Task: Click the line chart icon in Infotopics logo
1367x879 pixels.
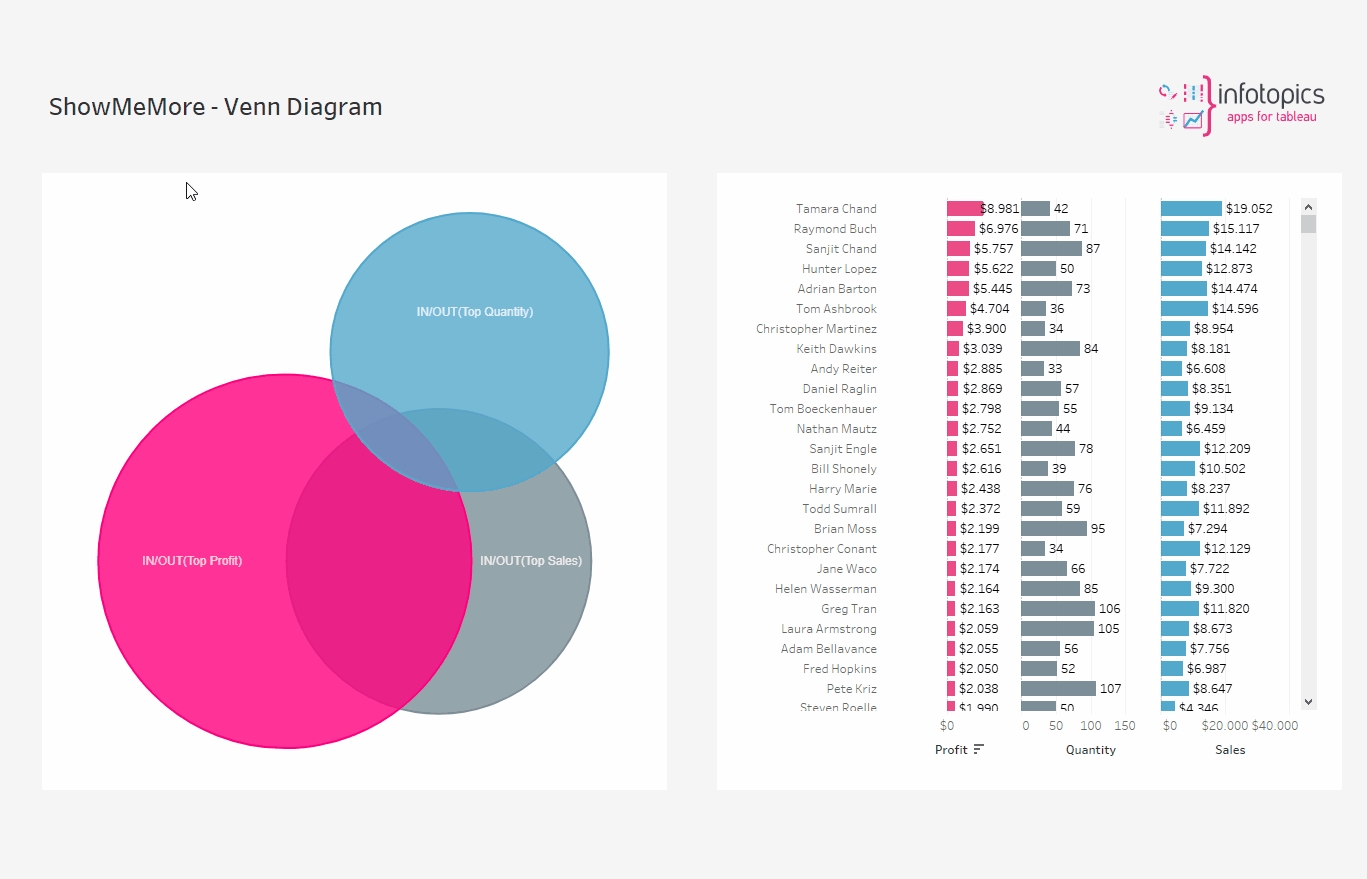Action: point(1192,120)
